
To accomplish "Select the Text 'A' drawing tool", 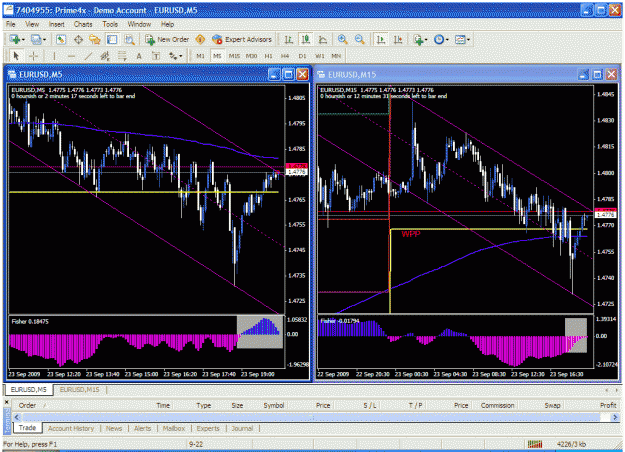I will 139,56.
